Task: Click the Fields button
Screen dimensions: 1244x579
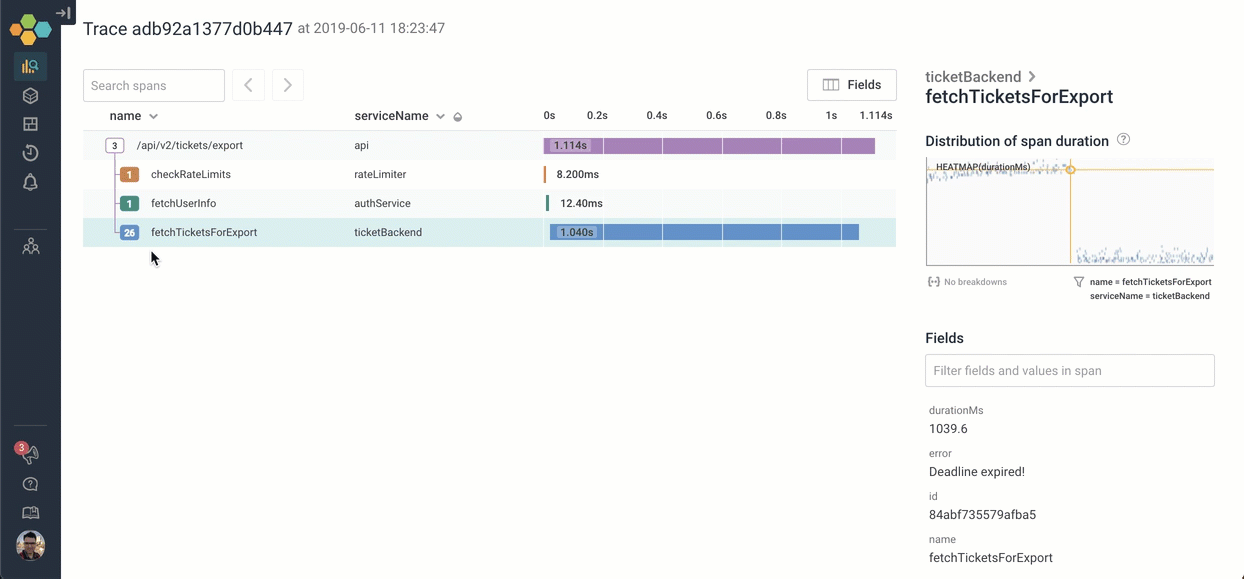Action: pyautogui.click(x=851, y=85)
